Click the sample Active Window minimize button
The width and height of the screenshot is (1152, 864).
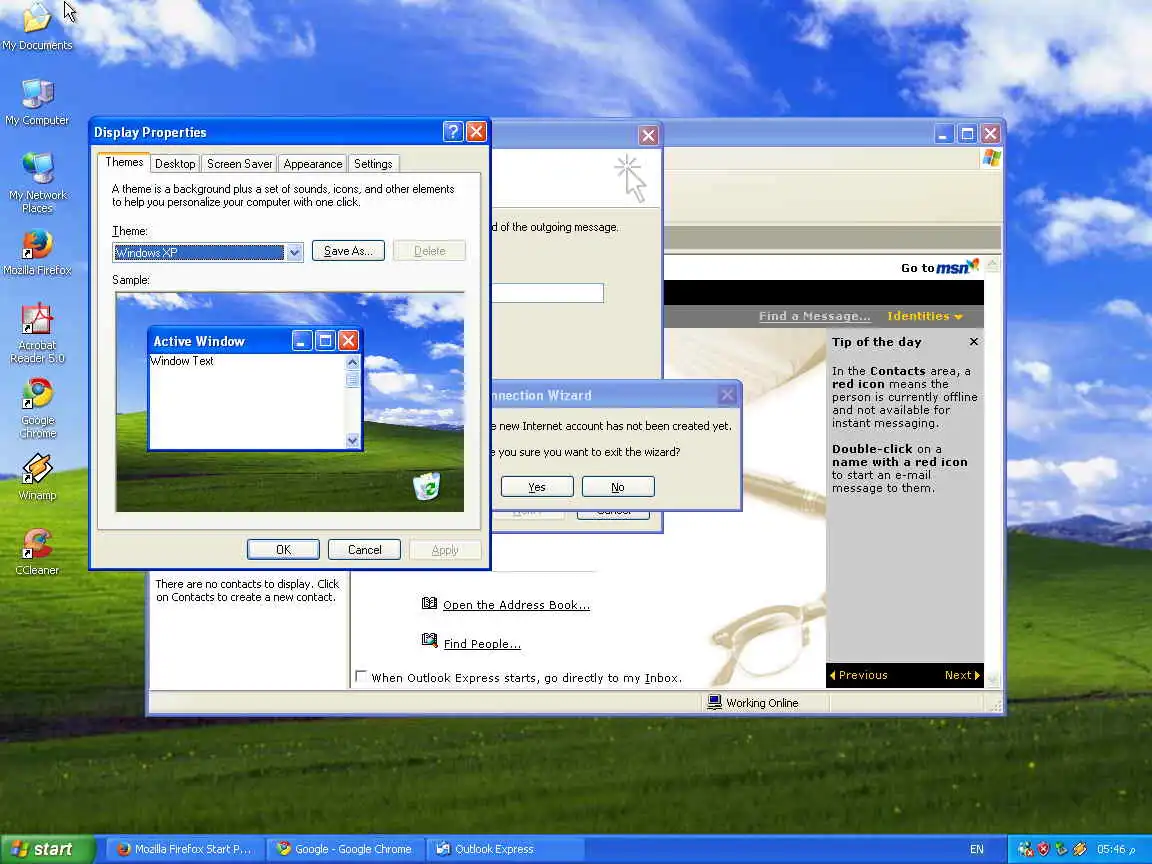302,340
